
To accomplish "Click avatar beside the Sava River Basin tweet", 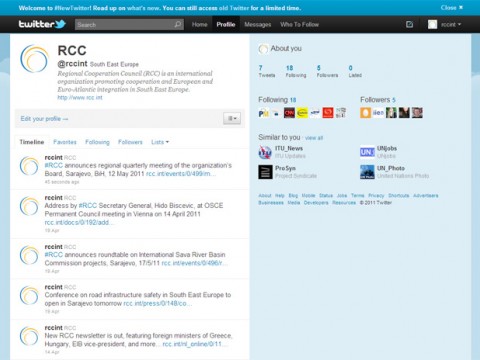I will click(29, 255).
